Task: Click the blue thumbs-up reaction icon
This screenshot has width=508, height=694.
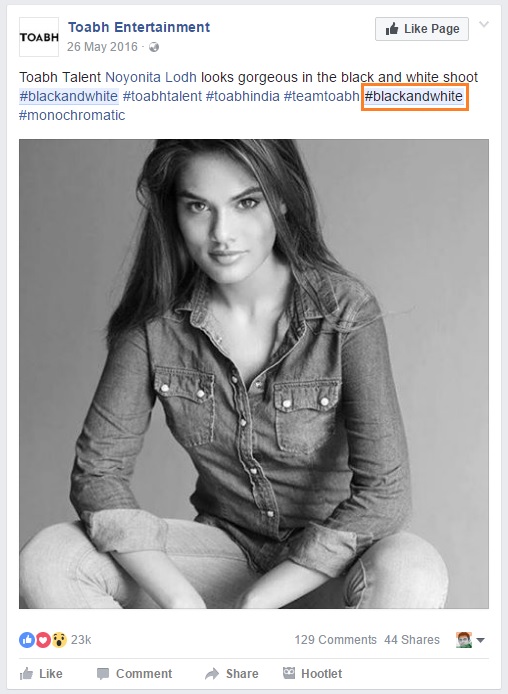Action: (27, 640)
